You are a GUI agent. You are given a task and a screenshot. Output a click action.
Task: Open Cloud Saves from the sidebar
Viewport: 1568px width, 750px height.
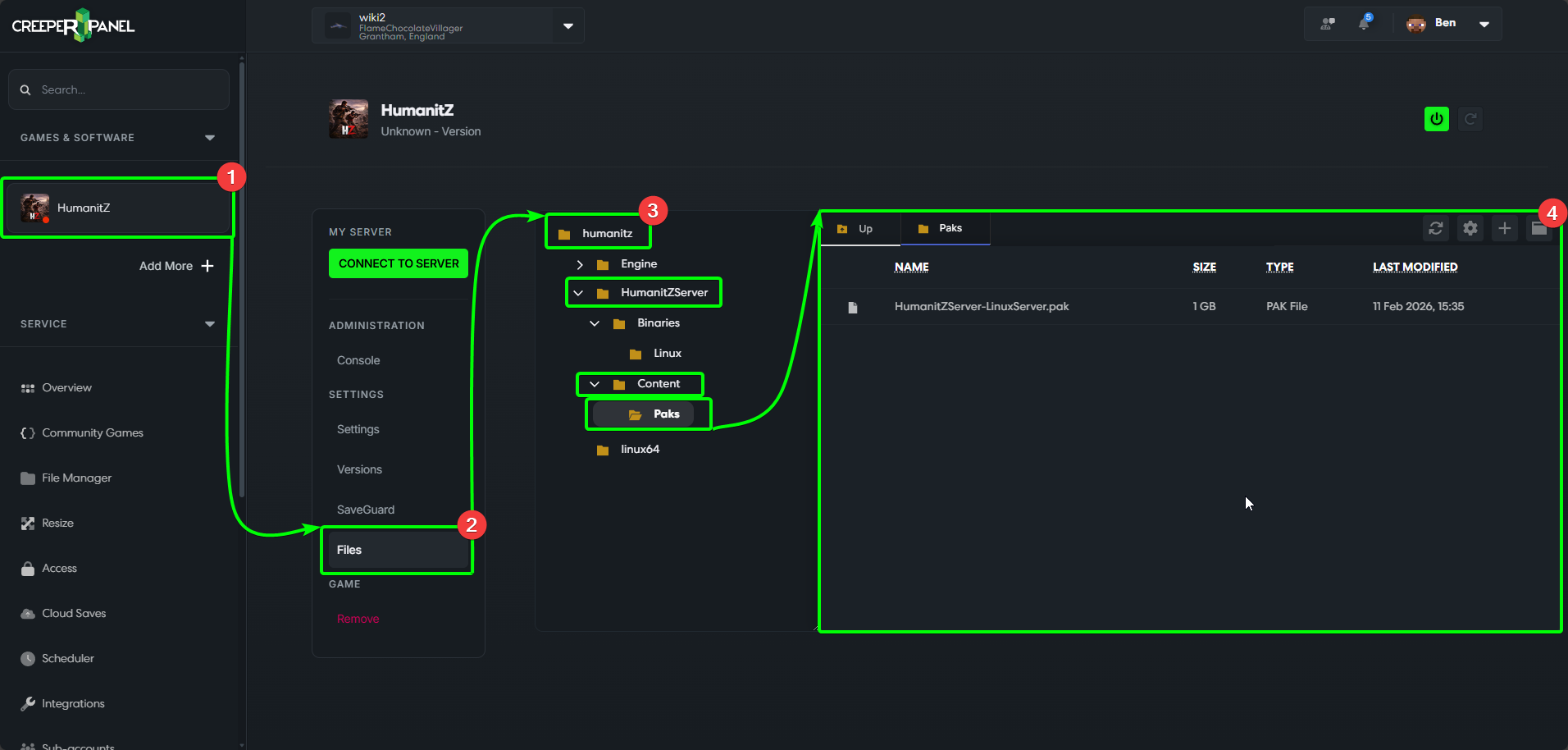(x=74, y=613)
